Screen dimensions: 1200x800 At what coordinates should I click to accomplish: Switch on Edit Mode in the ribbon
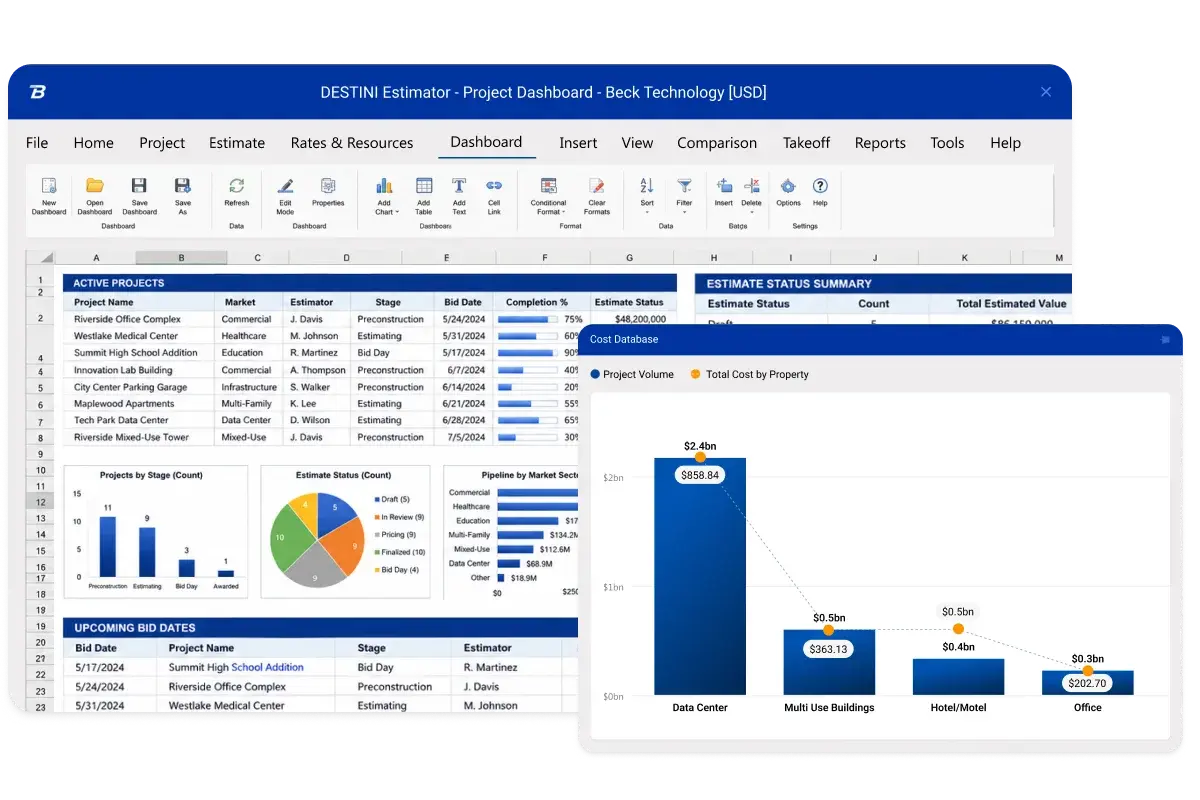coord(285,185)
